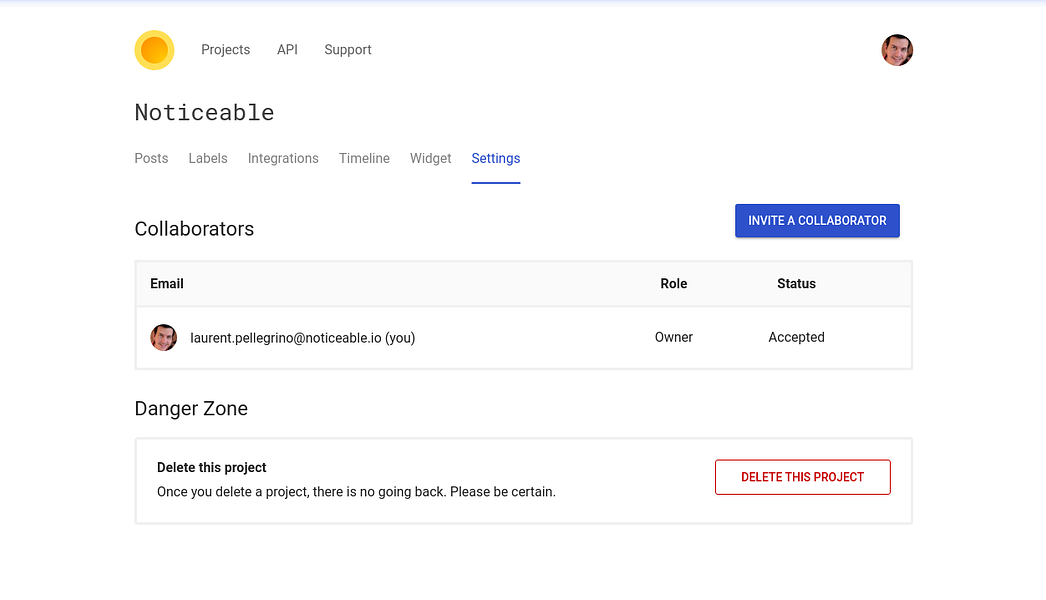Click the laurent.pellegrino@noticeable.io collaborator email
Viewport: 1046px width, 600px height.
coord(302,338)
